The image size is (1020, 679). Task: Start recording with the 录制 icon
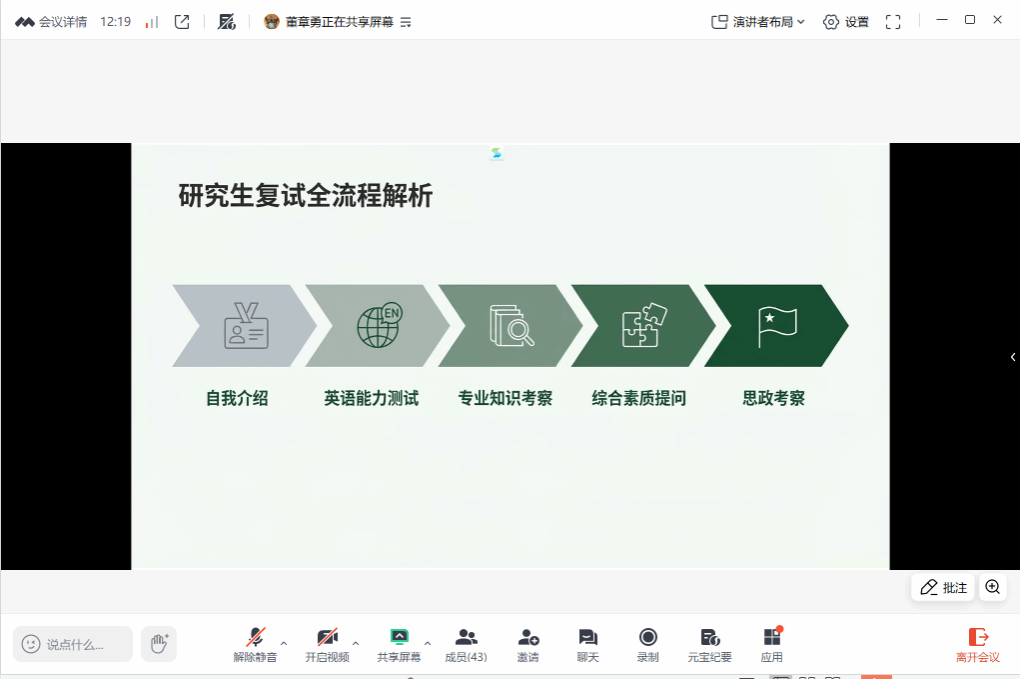tap(648, 644)
